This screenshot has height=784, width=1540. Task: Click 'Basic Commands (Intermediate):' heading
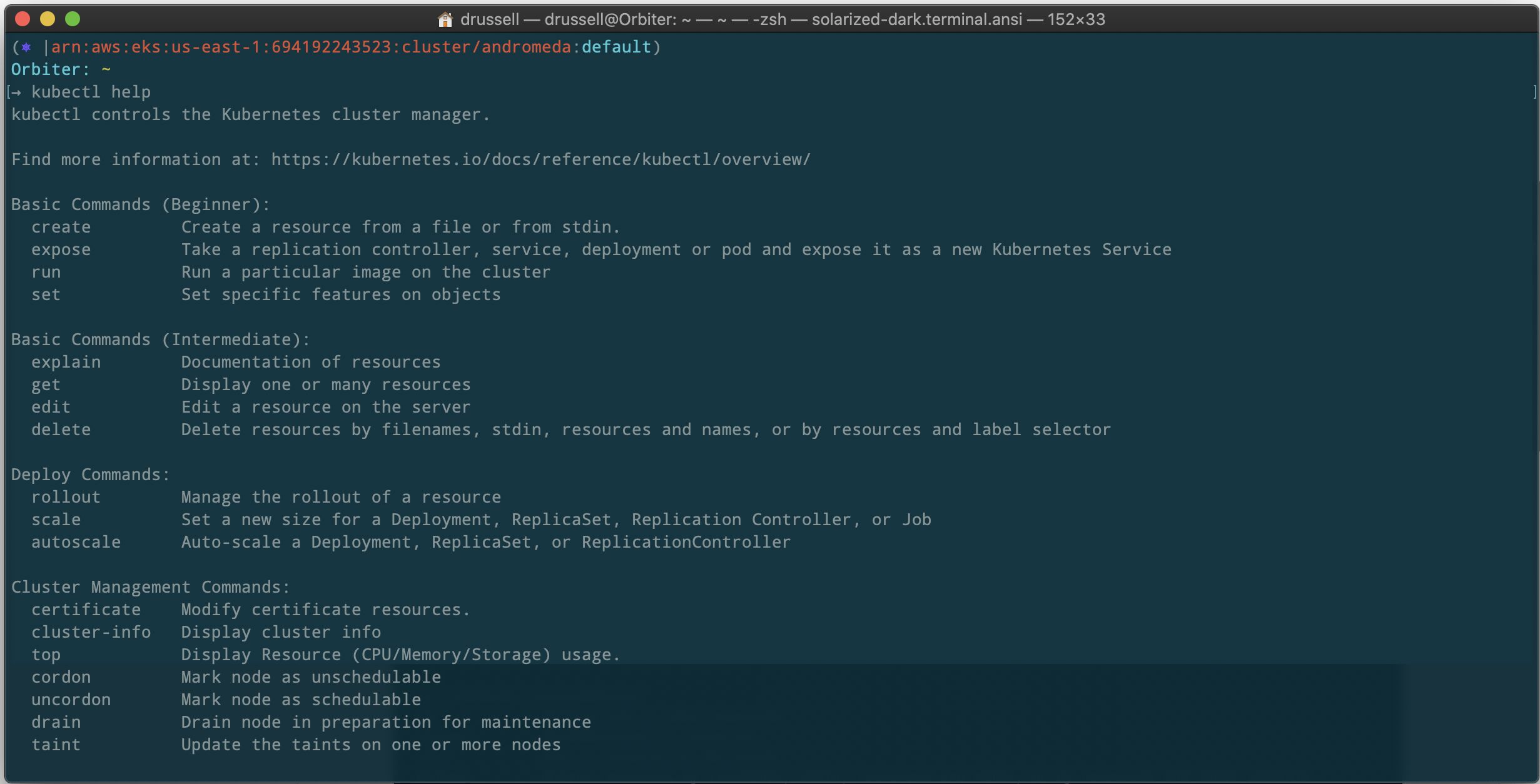pyautogui.click(x=160, y=340)
